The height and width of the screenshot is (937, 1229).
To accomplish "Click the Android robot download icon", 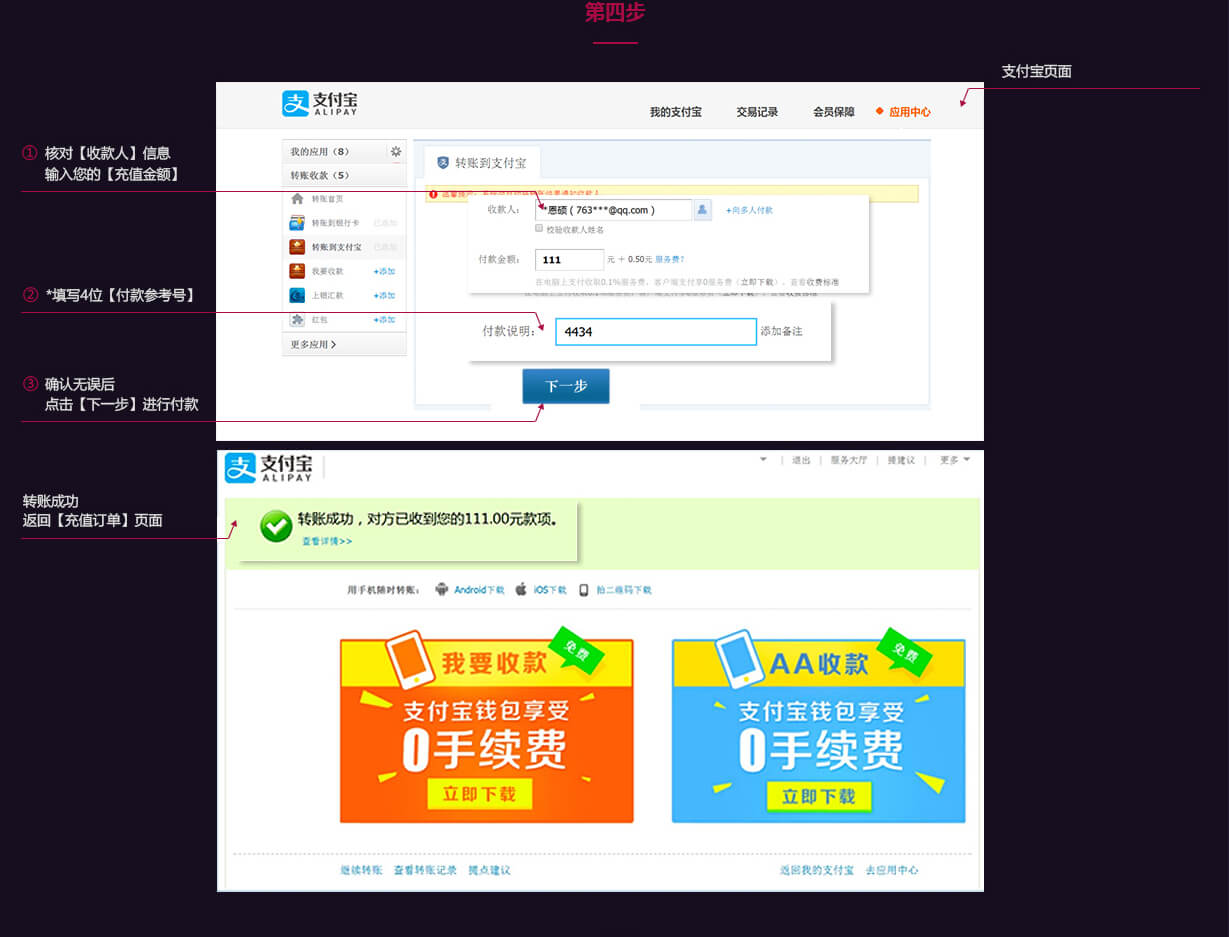I will coord(442,590).
